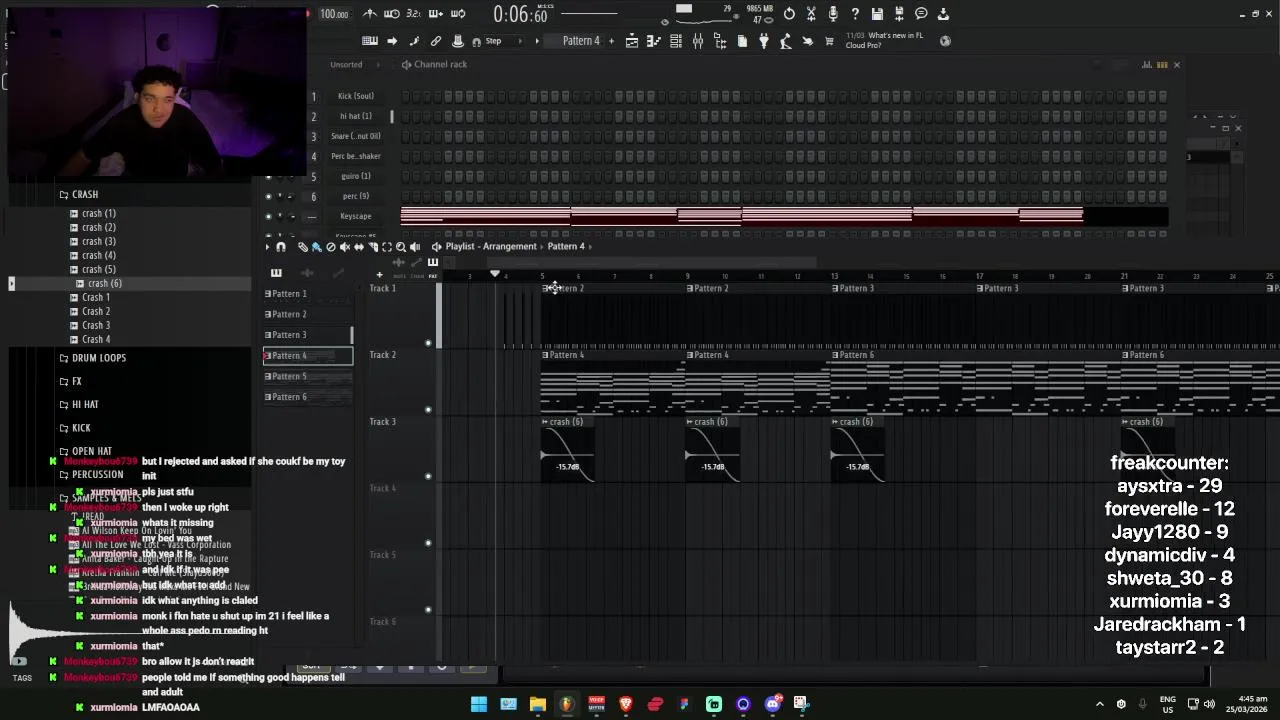The height and width of the screenshot is (720, 1280).
Task: Toggle the countdown before recording icon
Action: click(x=414, y=14)
